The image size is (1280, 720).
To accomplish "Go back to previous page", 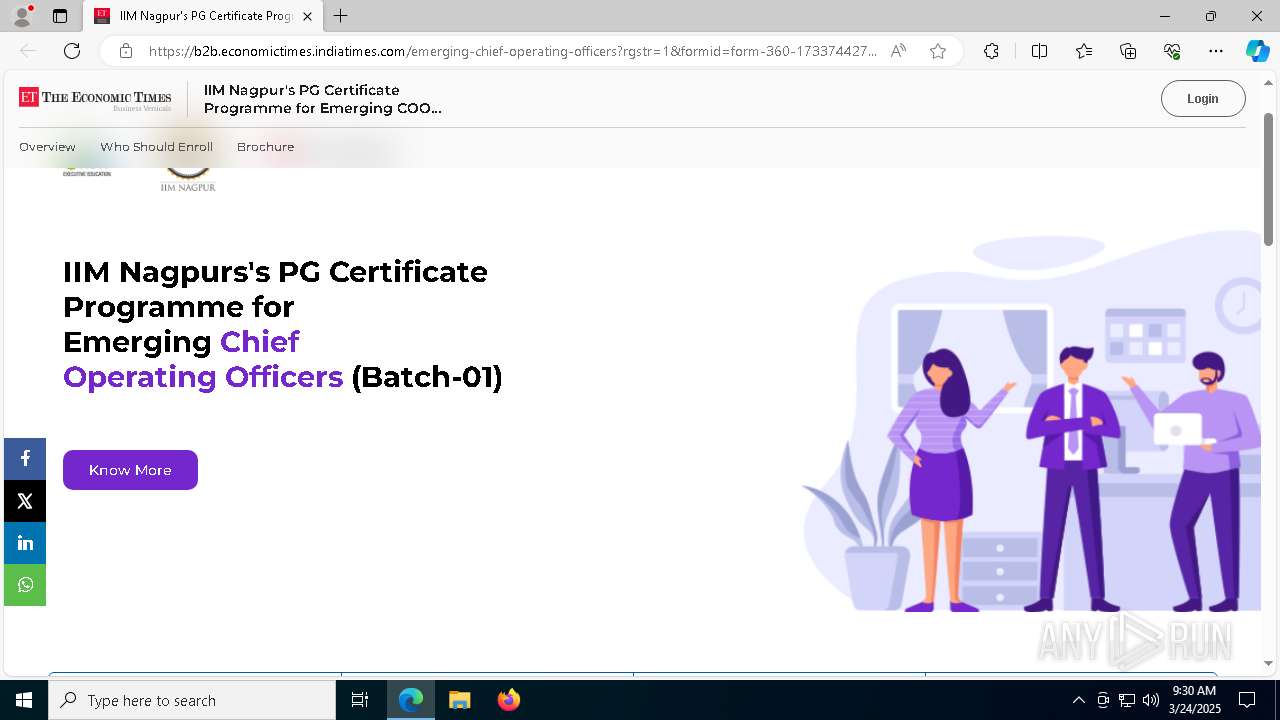I will [28, 51].
